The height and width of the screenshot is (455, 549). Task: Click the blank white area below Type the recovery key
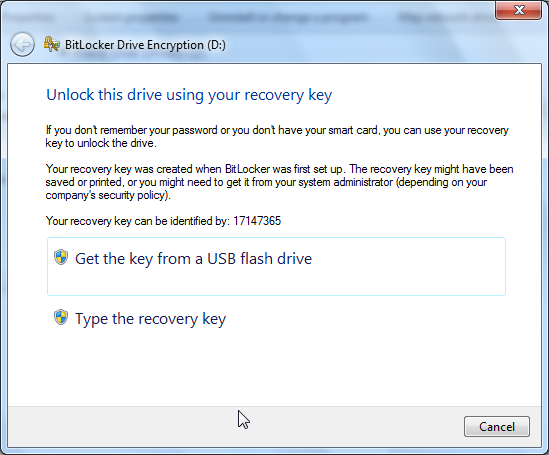(274, 368)
